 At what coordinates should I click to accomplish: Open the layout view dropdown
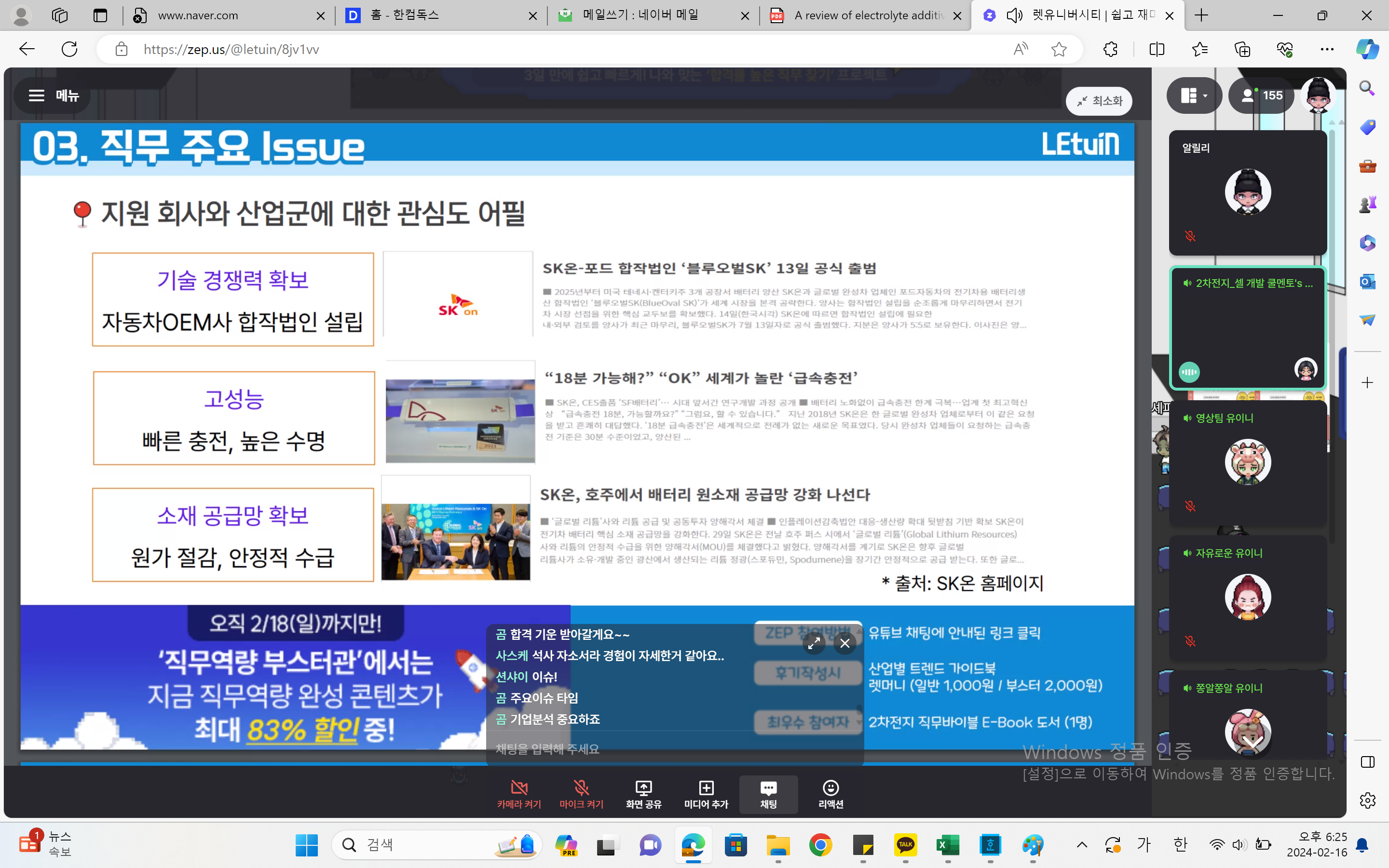coord(1194,95)
